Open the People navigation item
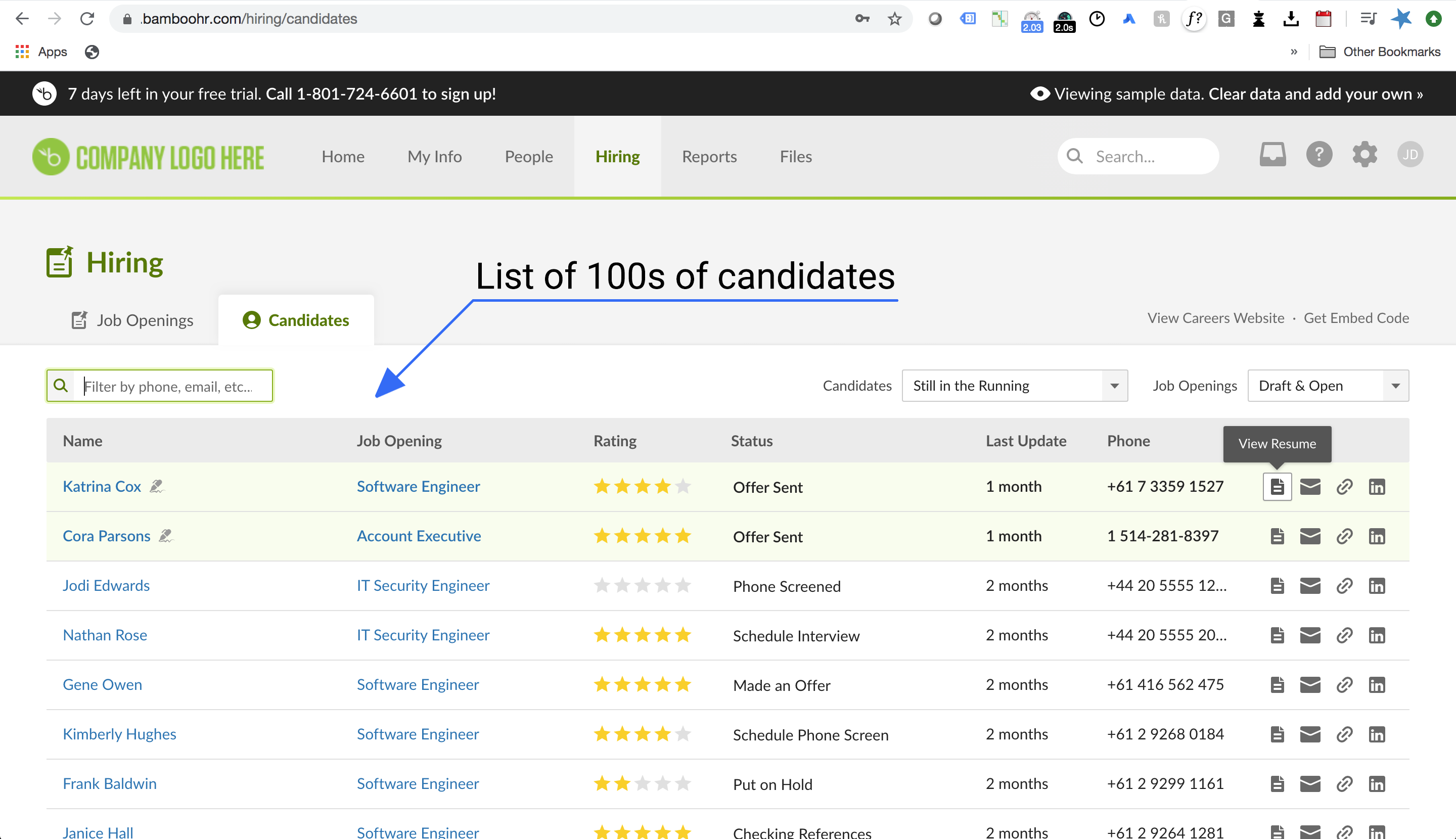 click(529, 157)
